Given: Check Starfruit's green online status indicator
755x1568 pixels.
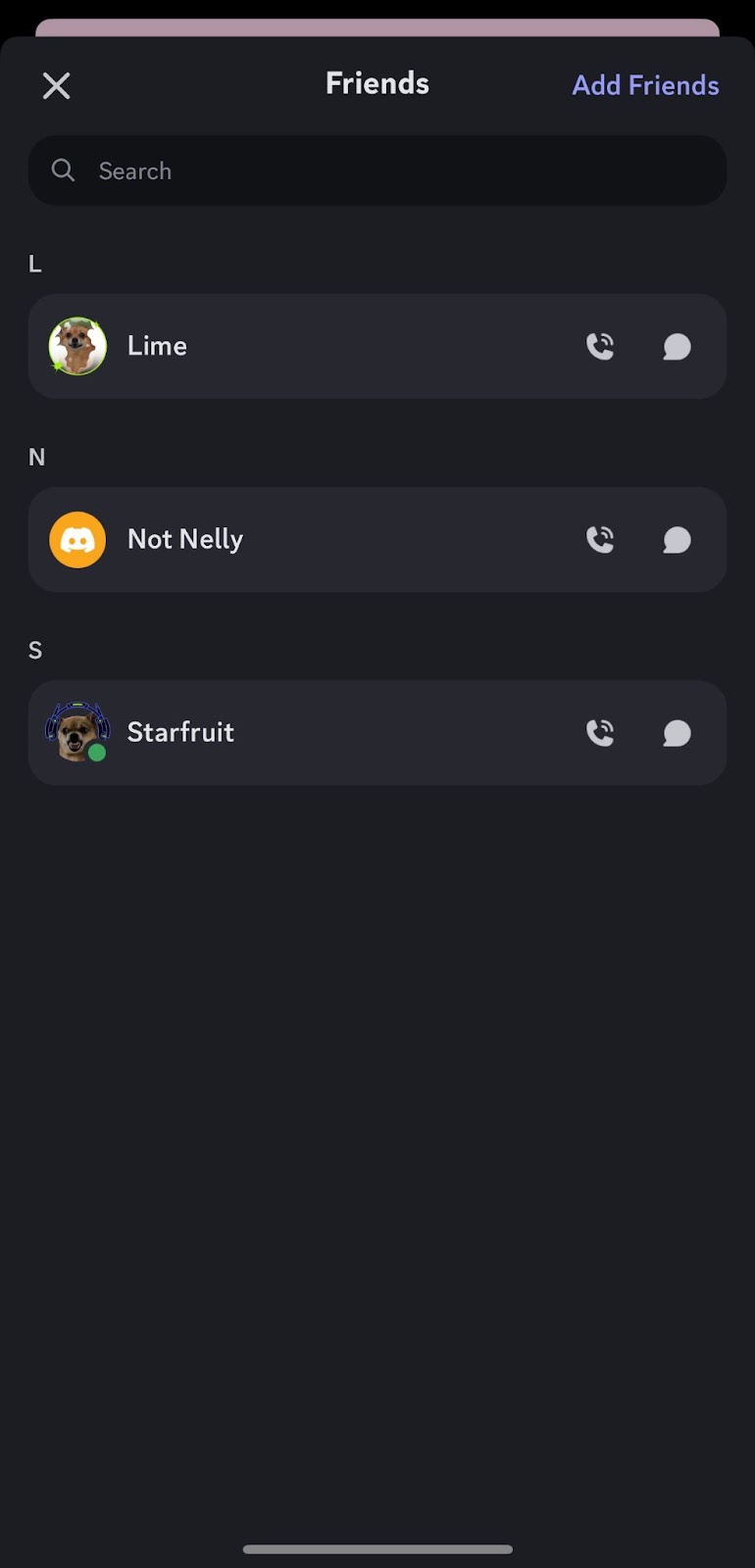Looking at the screenshot, I should point(98,754).
